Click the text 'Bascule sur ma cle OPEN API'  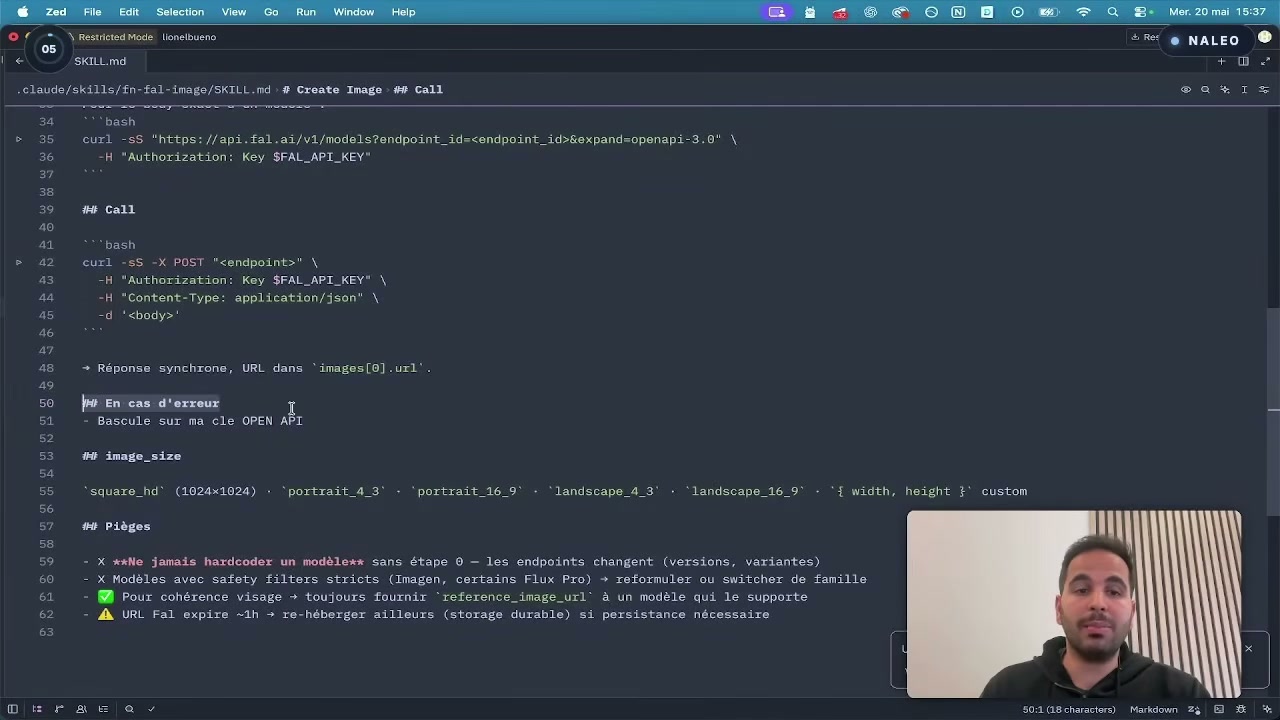click(200, 421)
